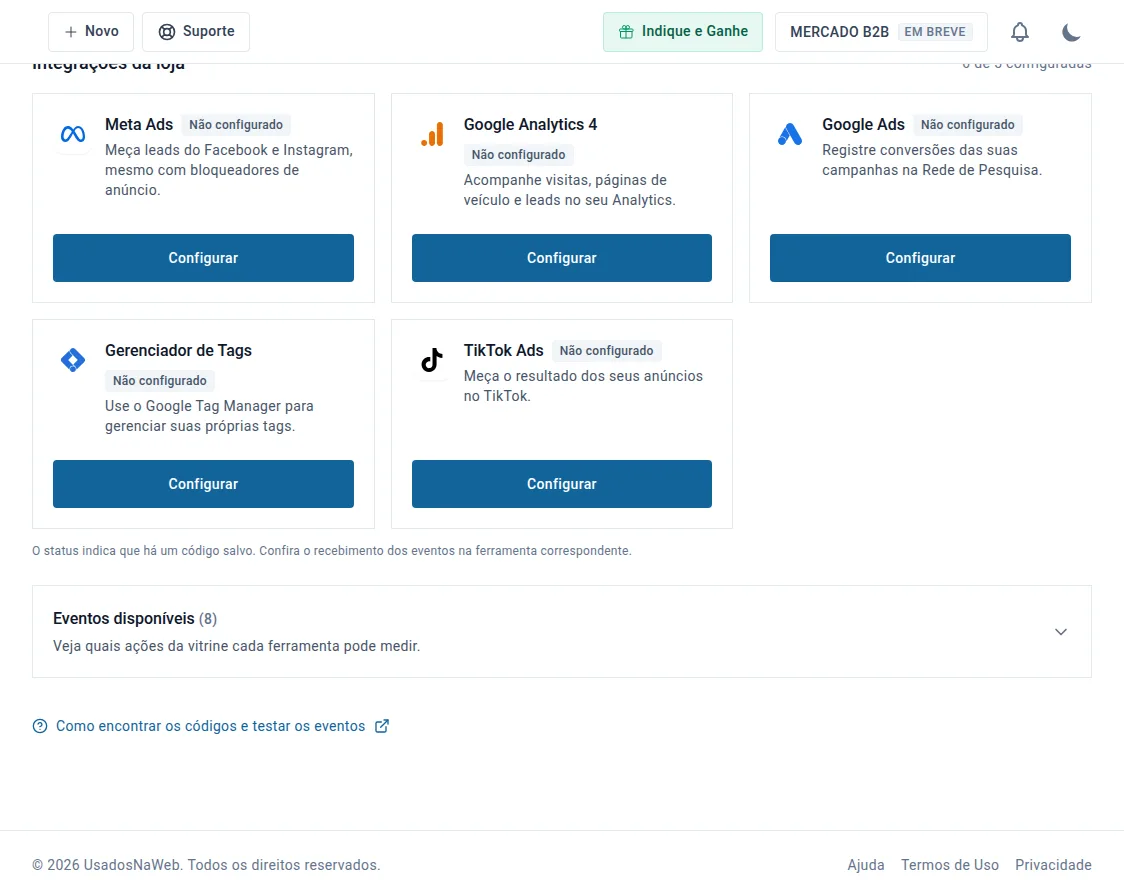Screen dimensions: 1124x880
Task: Click help circle icon before Como encontrar
Action: click(x=40, y=726)
